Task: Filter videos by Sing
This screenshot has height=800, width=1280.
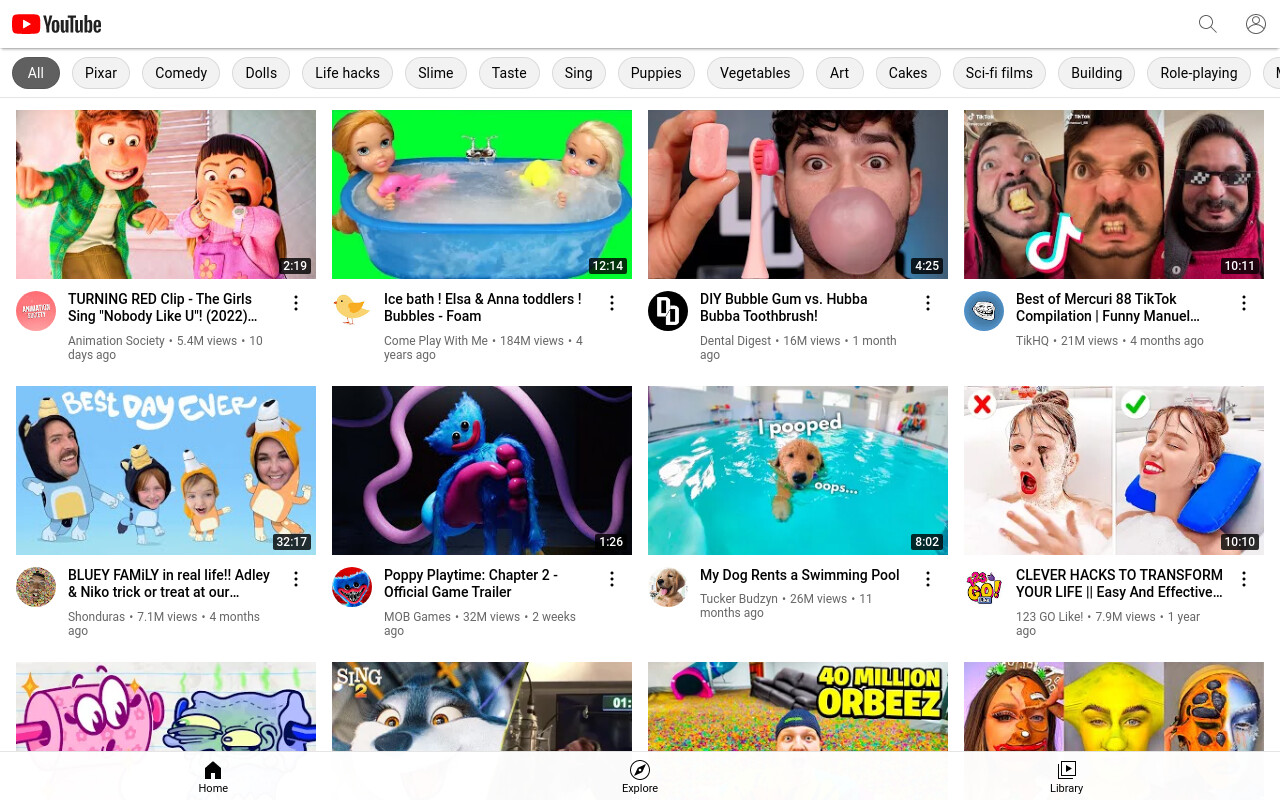Action: [578, 73]
